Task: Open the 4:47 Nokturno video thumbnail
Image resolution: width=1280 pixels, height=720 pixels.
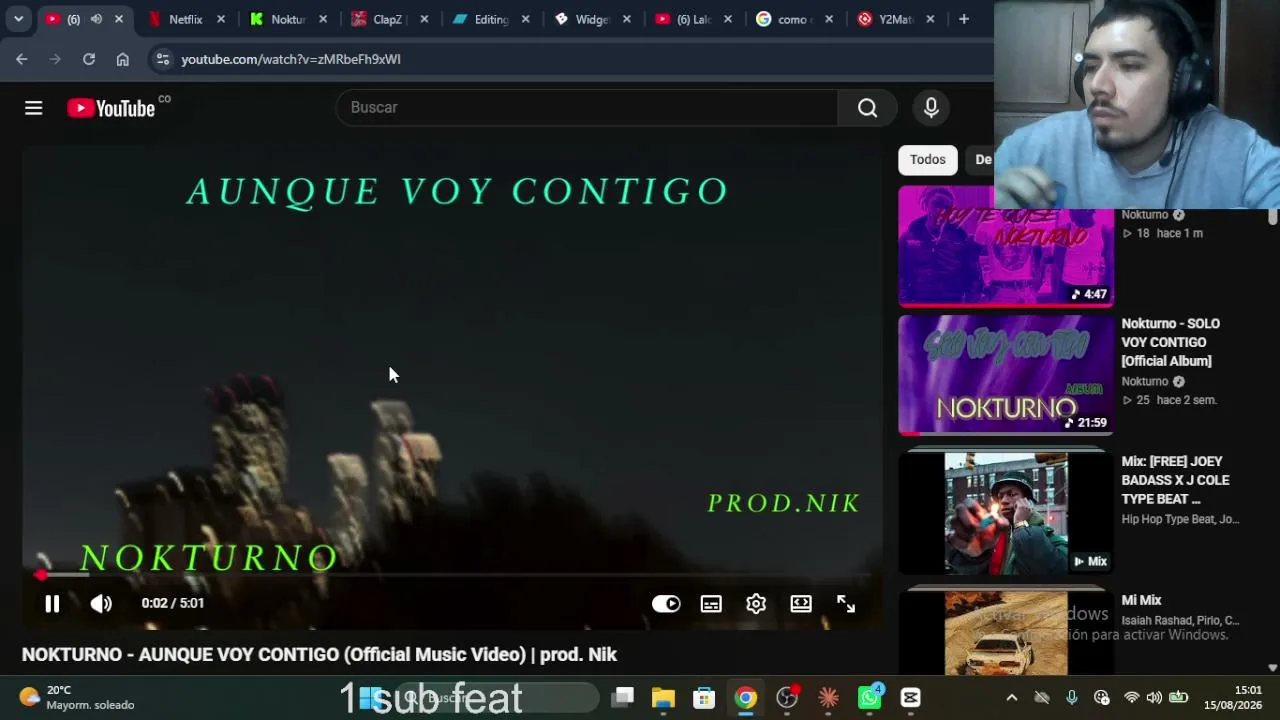Action: pyautogui.click(x=1006, y=246)
